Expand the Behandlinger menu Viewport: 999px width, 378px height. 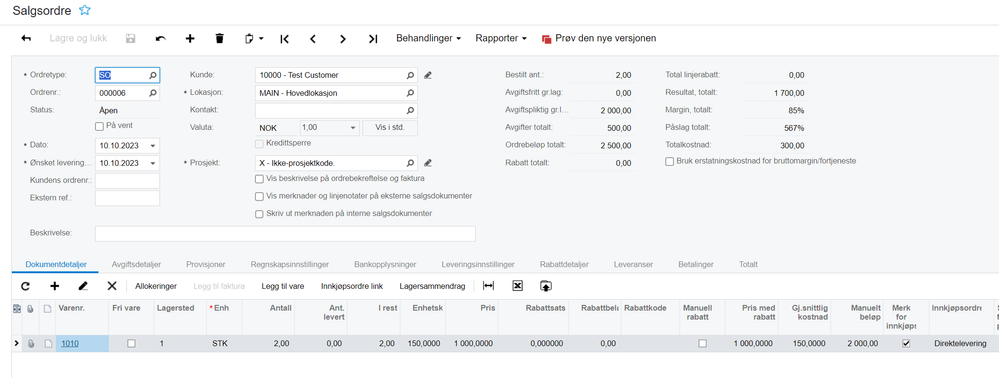tap(428, 38)
